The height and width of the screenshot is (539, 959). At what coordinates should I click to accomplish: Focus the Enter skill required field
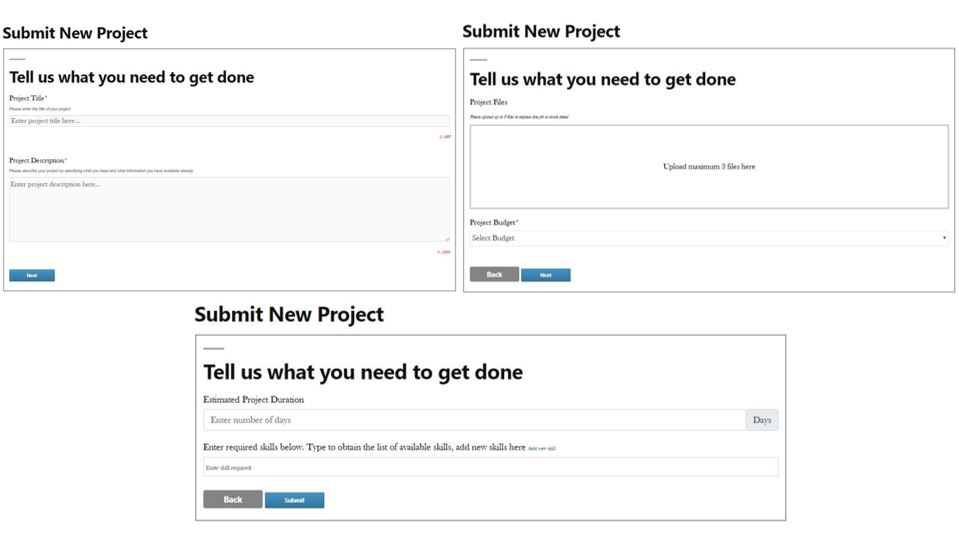490,467
